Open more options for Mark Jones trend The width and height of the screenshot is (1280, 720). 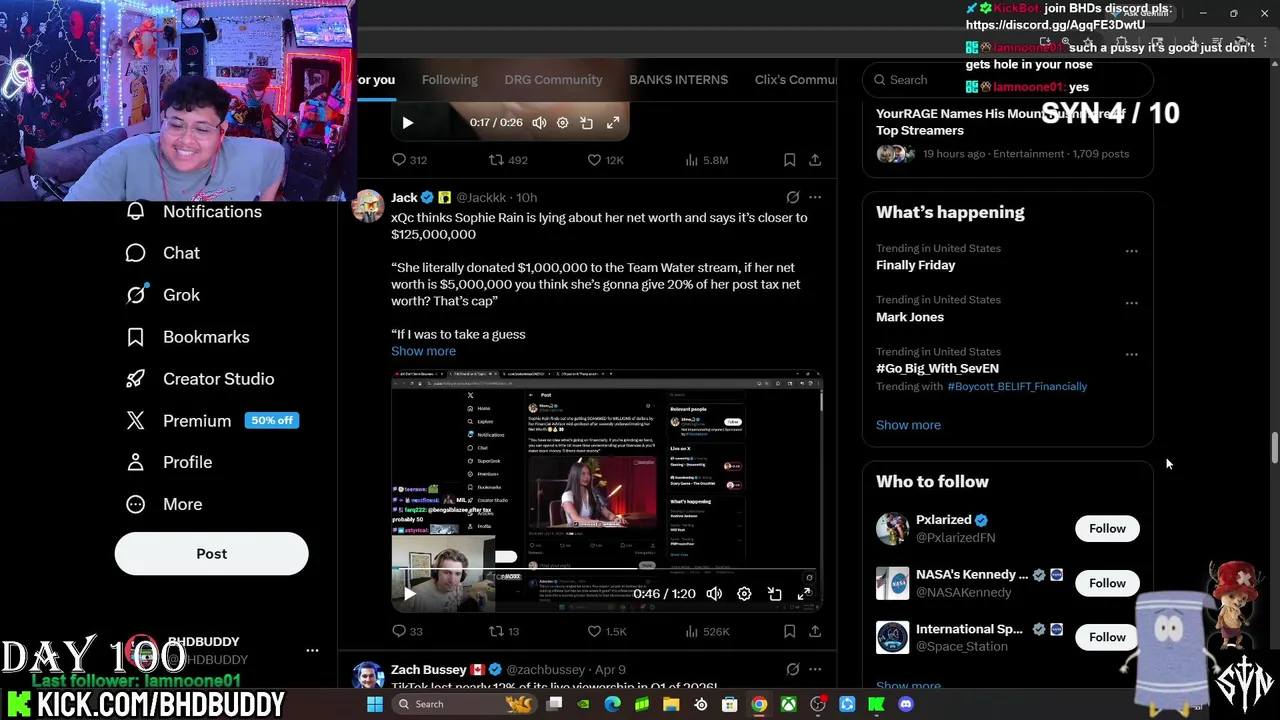[1131, 303]
